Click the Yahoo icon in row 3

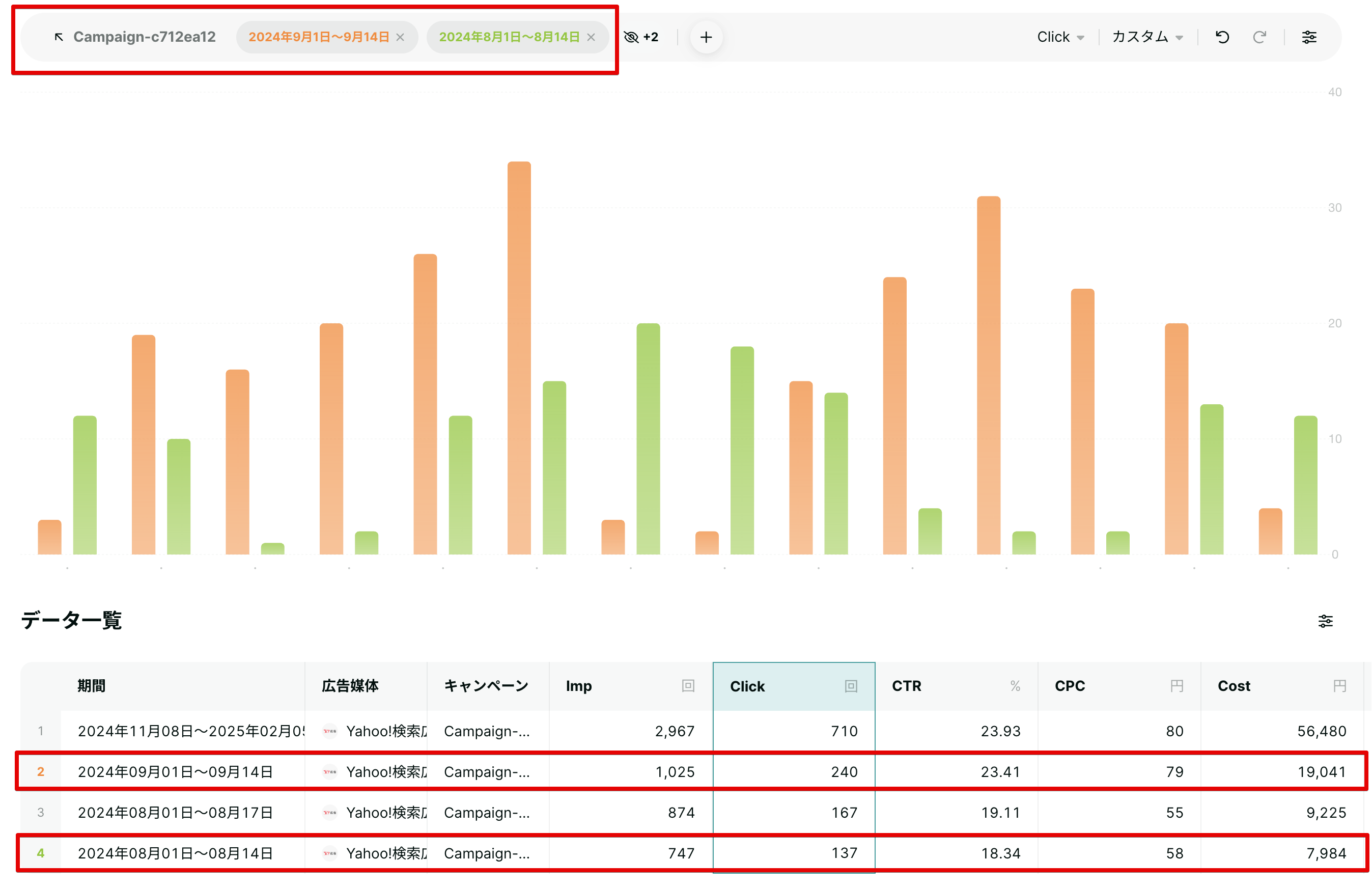330,813
